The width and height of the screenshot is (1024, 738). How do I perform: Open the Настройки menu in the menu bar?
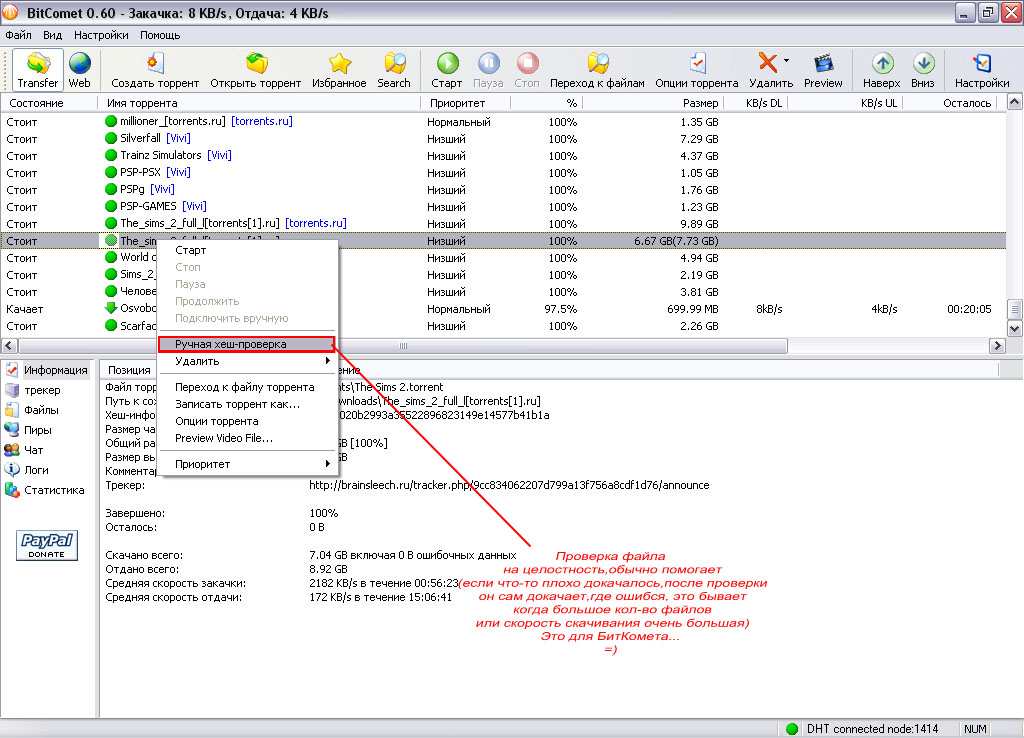pos(101,35)
